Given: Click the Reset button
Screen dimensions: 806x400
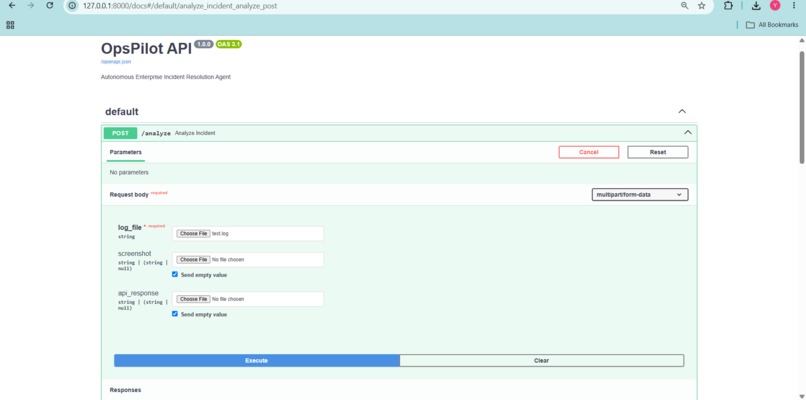Looking at the screenshot, I should (657, 152).
